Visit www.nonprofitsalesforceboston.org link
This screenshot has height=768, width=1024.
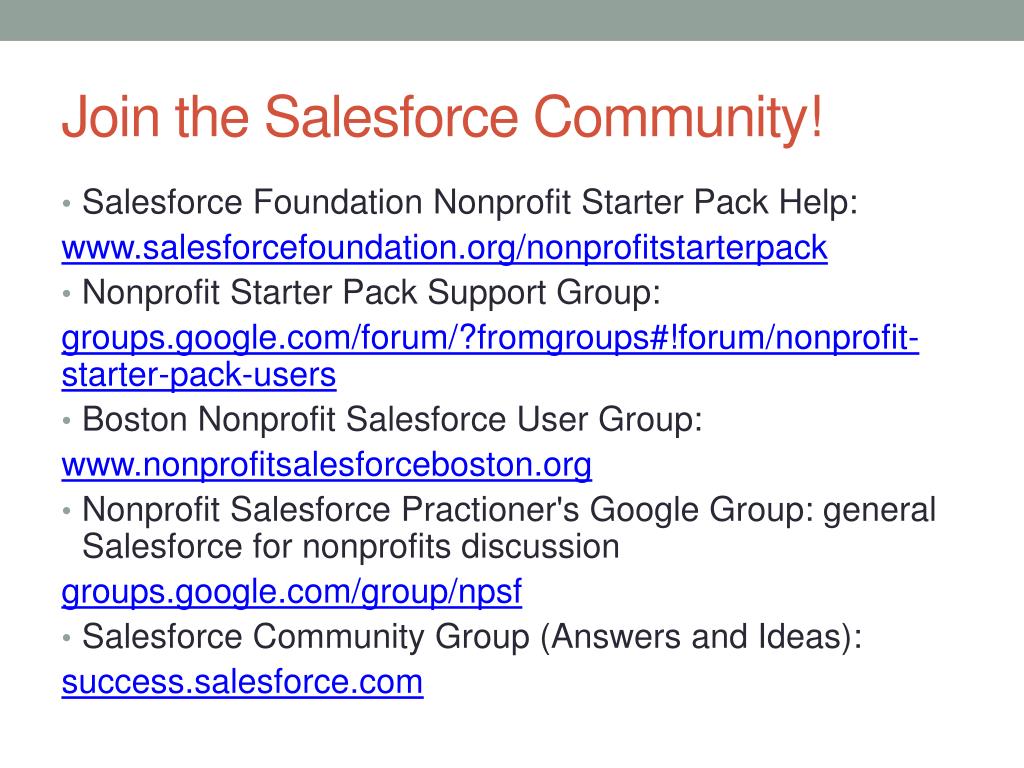pyautogui.click(x=327, y=465)
